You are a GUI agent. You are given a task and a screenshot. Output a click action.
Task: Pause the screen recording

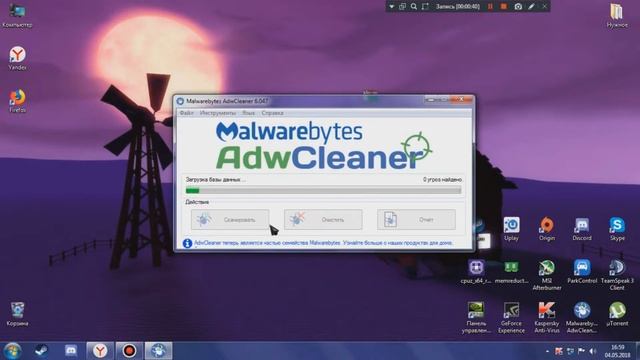tap(490, 7)
